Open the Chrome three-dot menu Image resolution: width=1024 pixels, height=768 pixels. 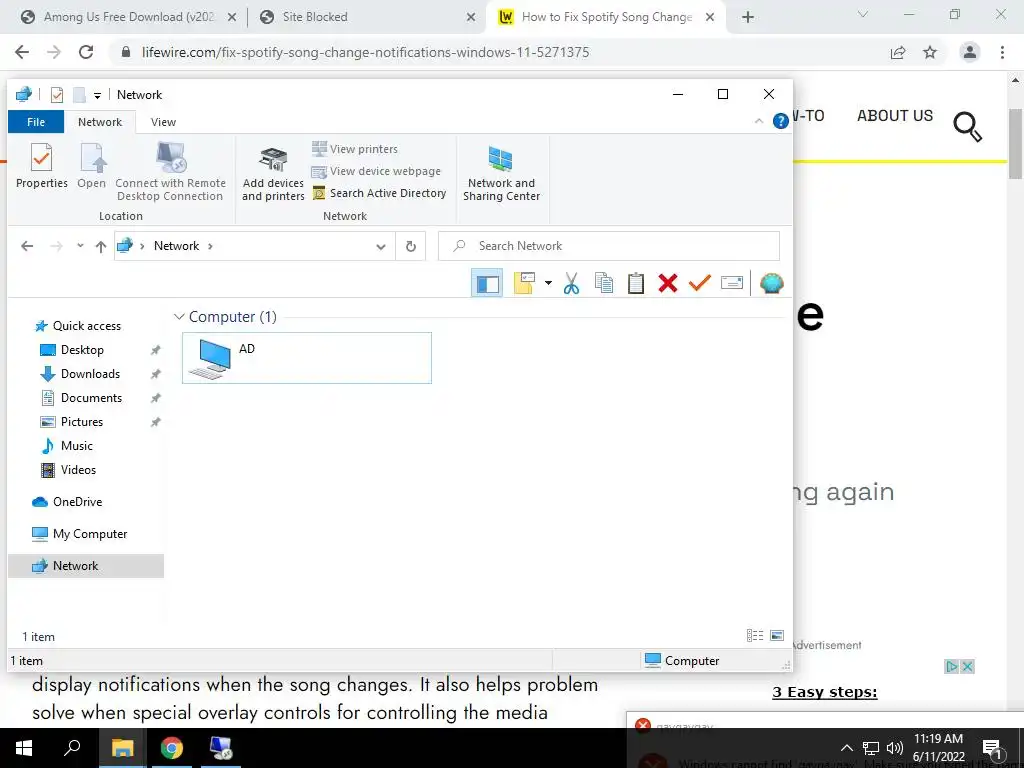tap(1002, 52)
